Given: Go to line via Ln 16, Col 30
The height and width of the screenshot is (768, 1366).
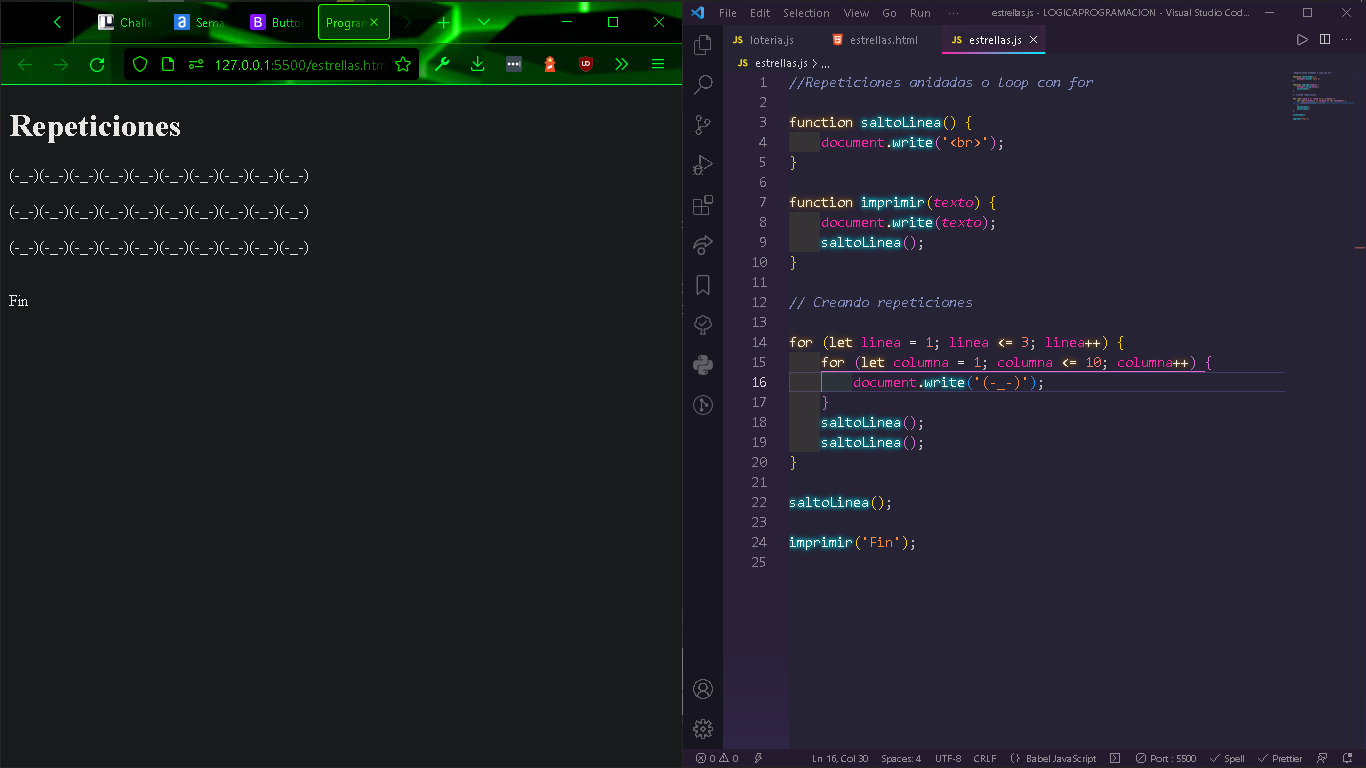Looking at the screenshot, I should coord(840,758).
